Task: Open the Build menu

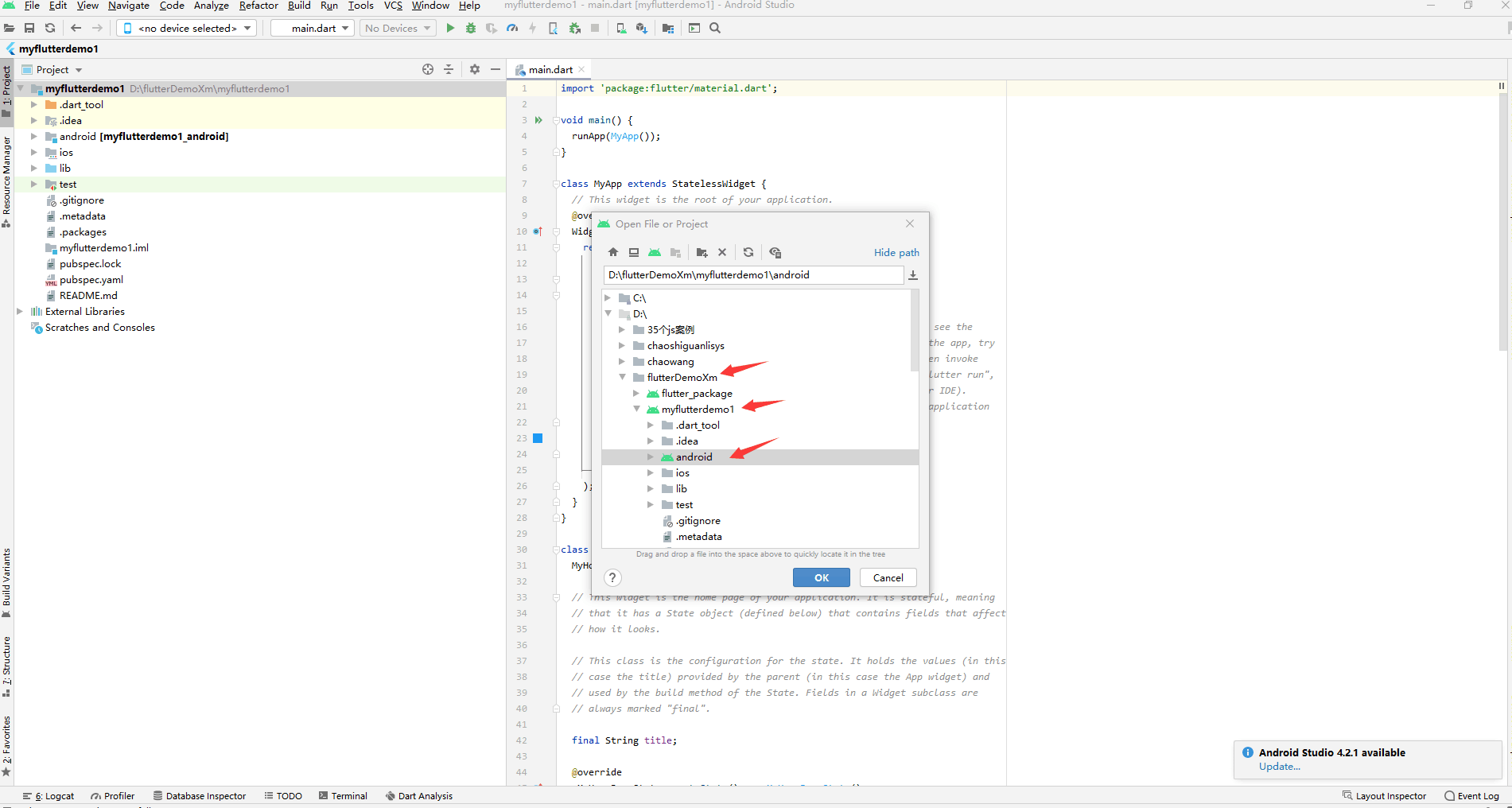Action: pyautogui.click(x=299, y=6)
